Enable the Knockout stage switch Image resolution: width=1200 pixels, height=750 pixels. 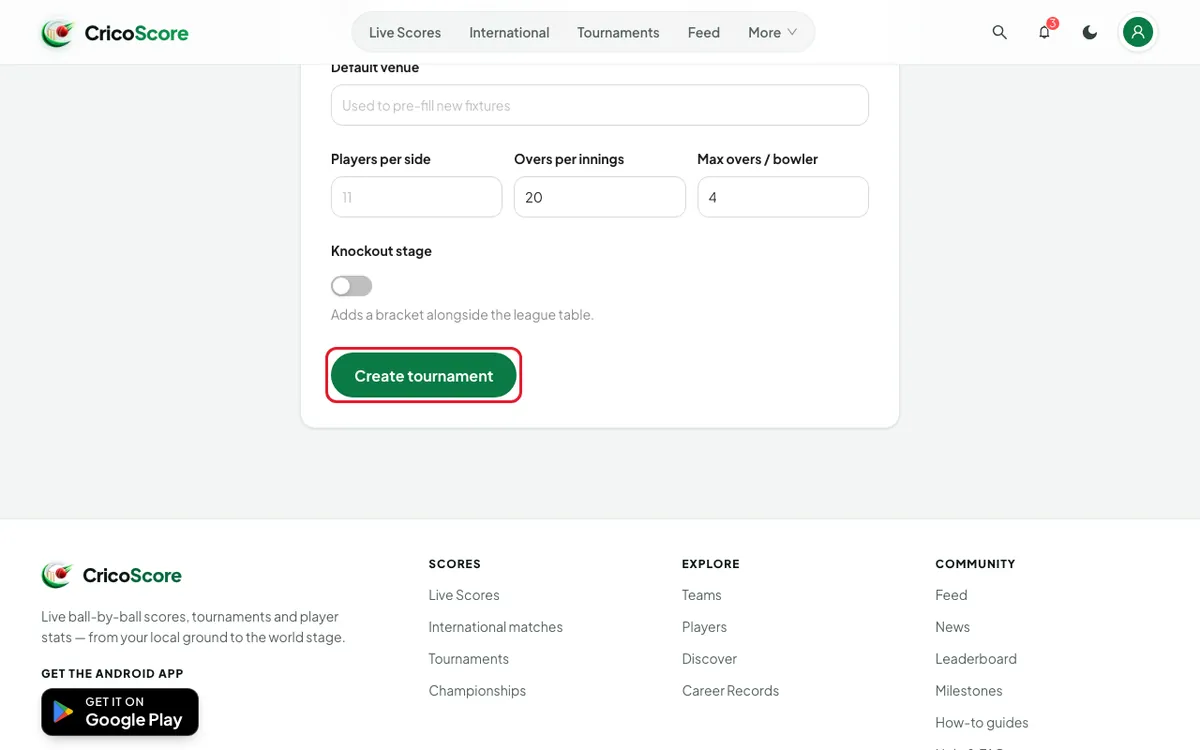(x=351, y=286)
